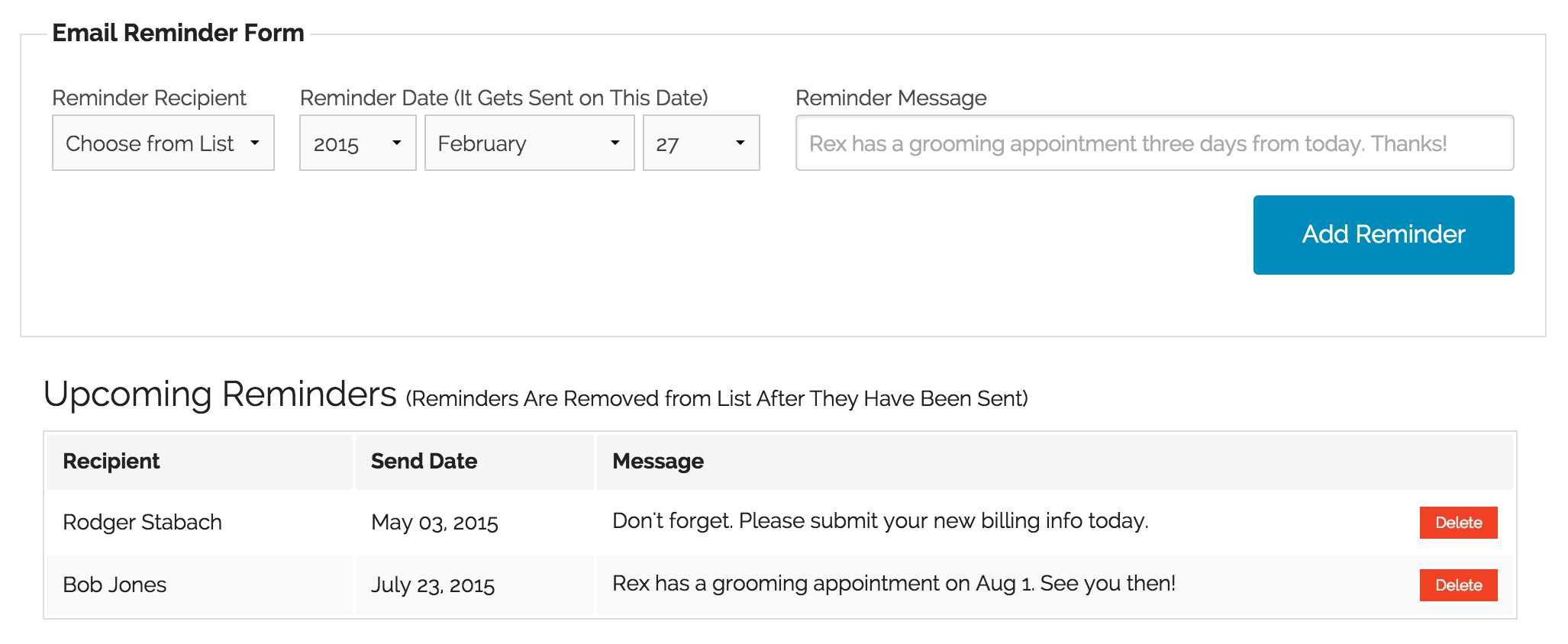Image resolution: width=1568 pixels, height=644 pixels.
Task: Open the year dropdown showing 2015
Action: (357, 143)
